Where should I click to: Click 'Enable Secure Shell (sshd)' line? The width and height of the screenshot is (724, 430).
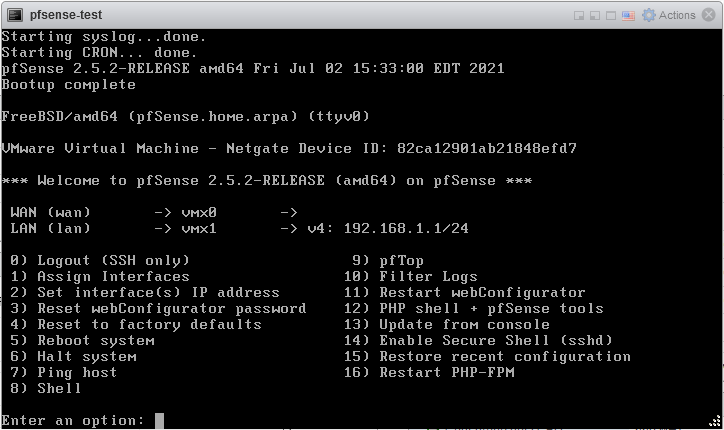pyautogui.click(x=478, y=340)
